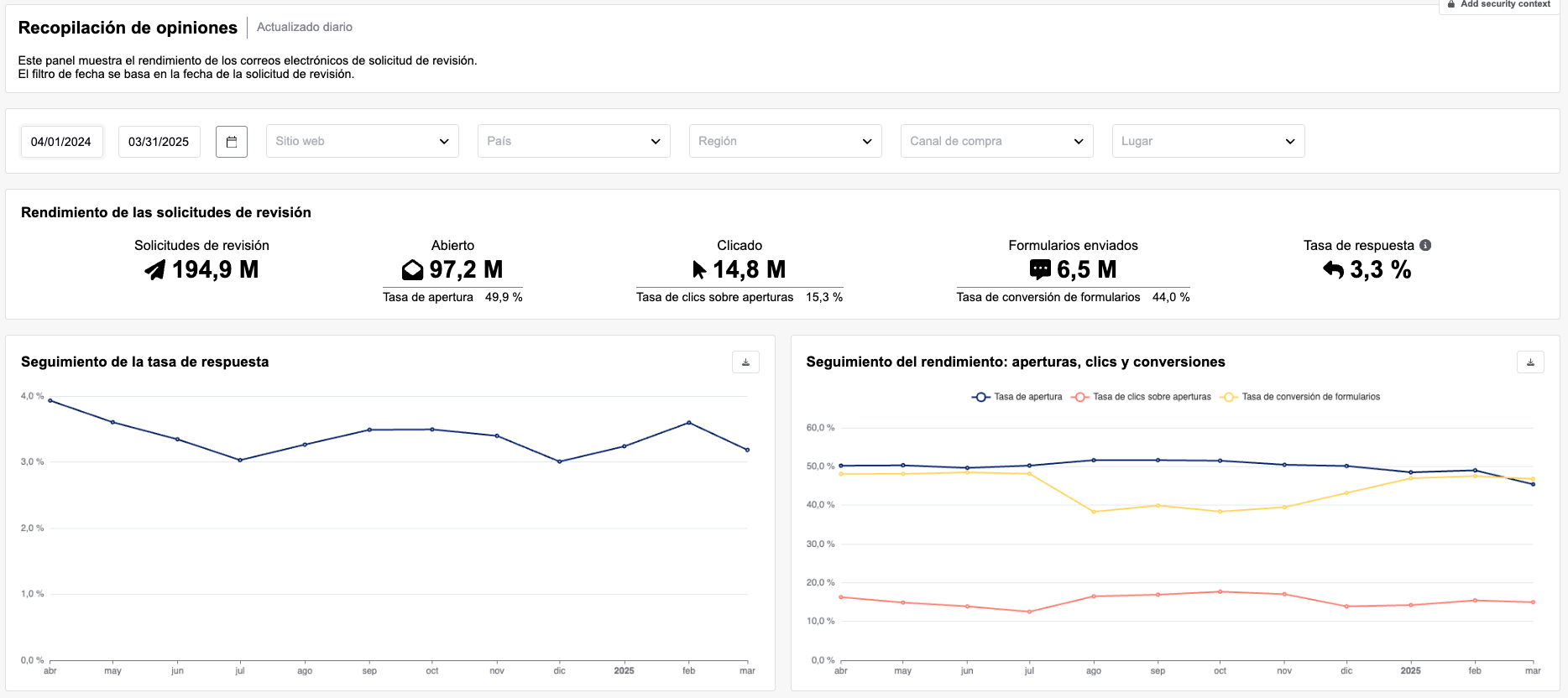Expand the Sitio web dropdown
This screenshot has height=698, width=1568.
(363, 141)
